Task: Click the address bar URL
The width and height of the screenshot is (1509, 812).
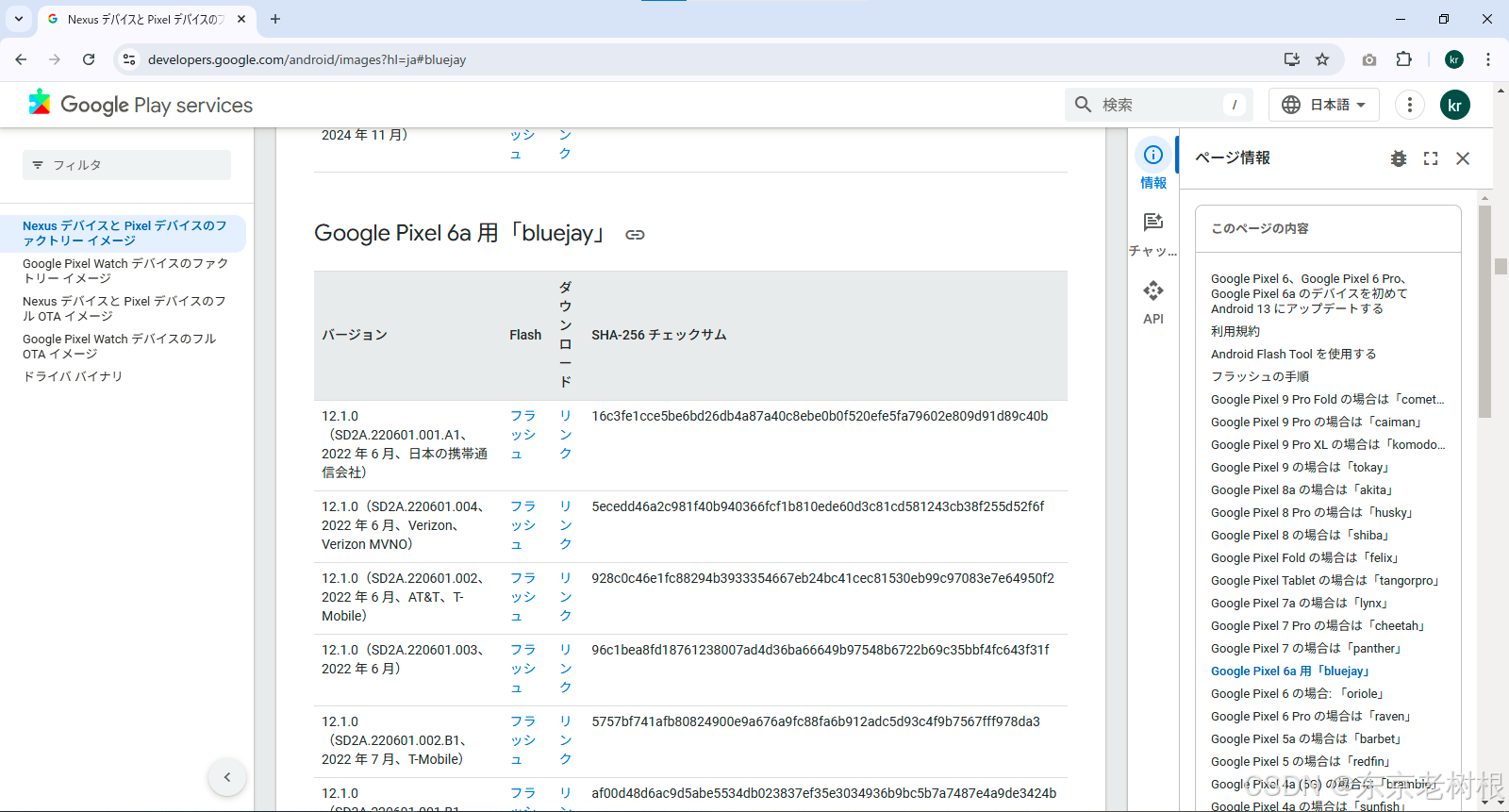Action: (307, 59)
